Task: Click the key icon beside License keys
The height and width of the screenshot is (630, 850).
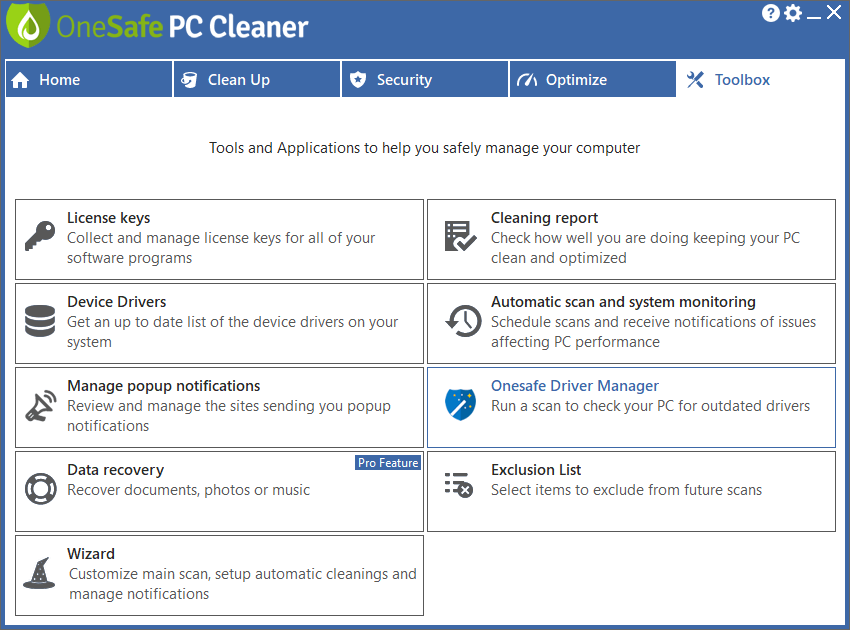Action: pyautogui.click(x=40, y=236)
